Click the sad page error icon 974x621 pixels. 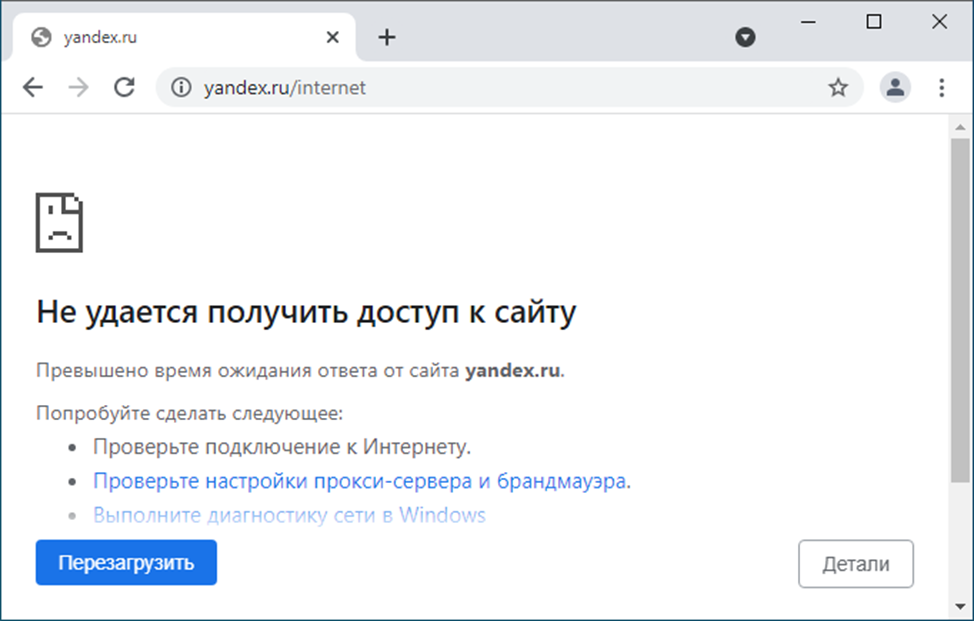coord(59,222)
